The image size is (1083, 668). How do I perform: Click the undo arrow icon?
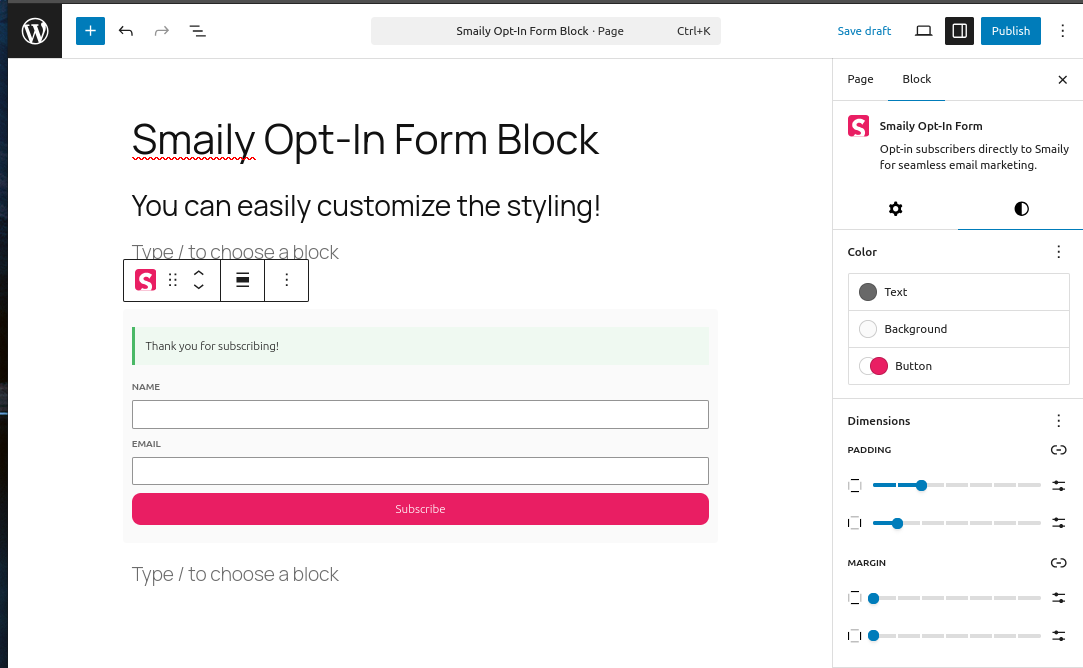(126, 31)
